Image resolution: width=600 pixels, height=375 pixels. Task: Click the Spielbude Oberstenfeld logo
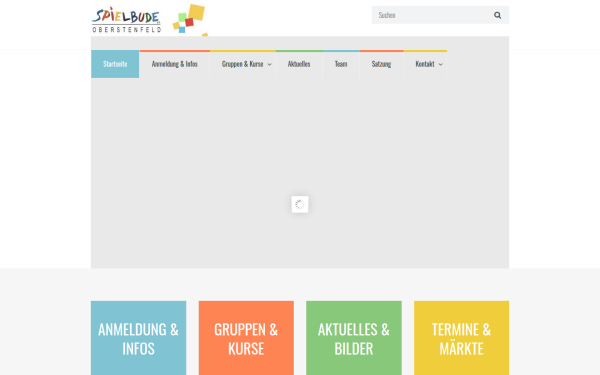tap(150, 20)
